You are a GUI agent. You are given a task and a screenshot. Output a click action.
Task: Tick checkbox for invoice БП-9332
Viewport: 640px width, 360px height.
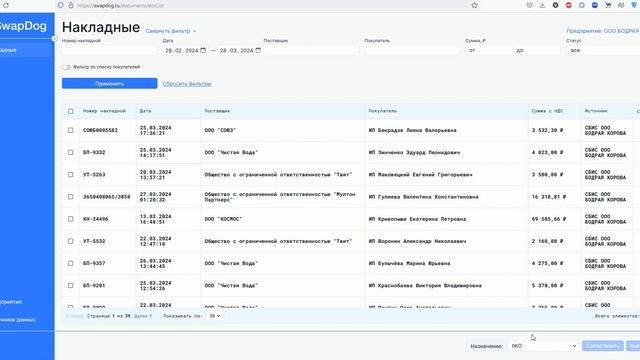pyautogui.click(x=71, y=152)
